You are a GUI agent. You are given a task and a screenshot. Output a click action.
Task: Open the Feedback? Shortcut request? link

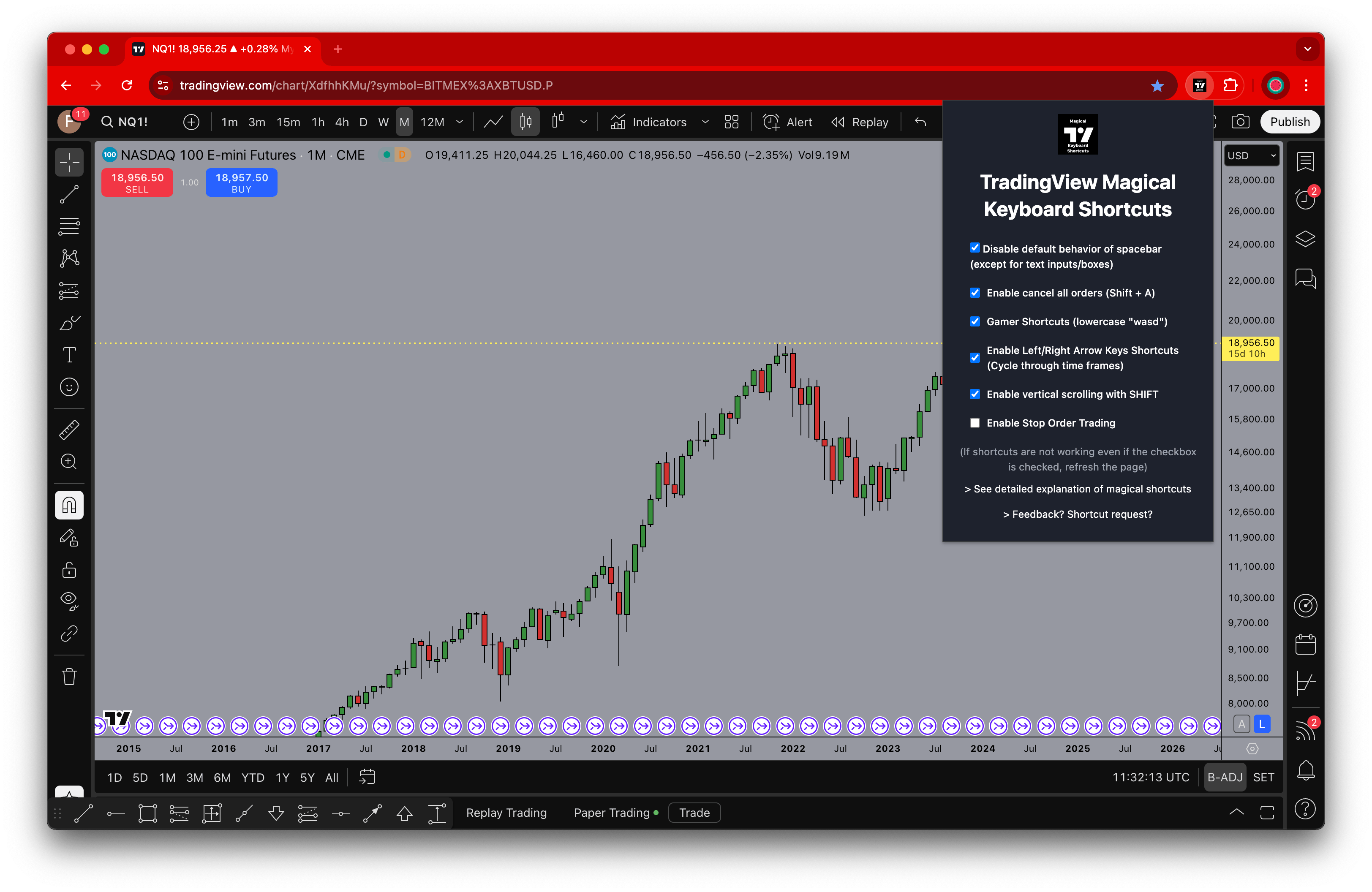click(1078, 514)
